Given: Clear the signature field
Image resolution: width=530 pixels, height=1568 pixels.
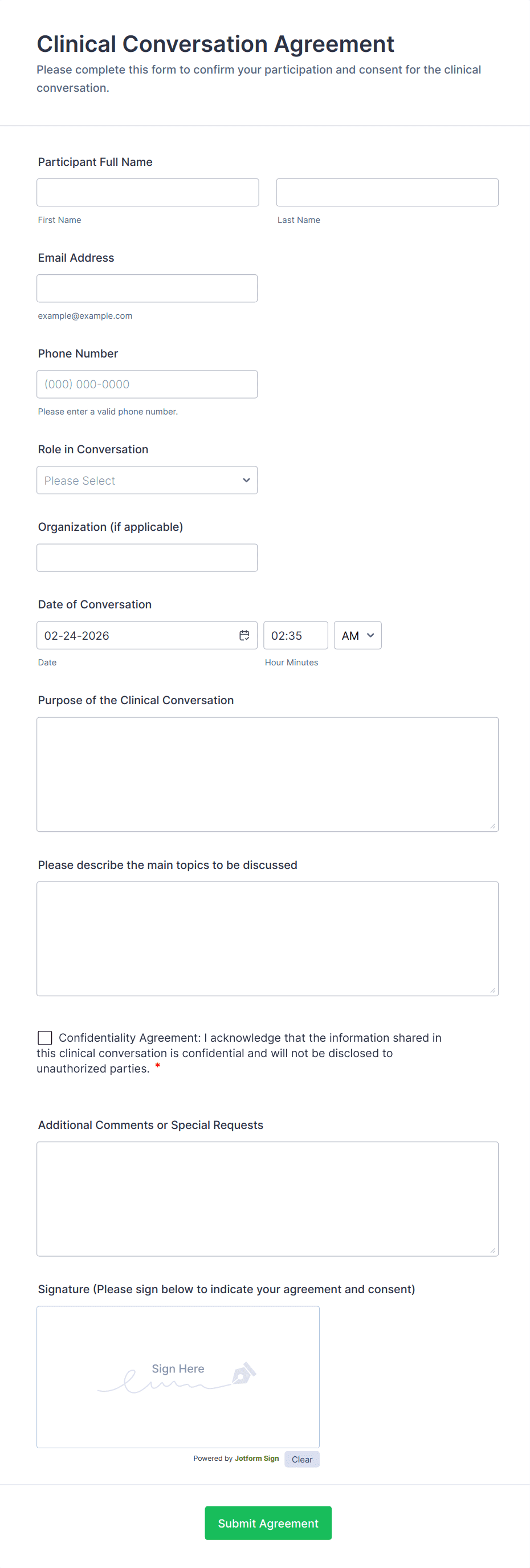Looking at the screenshot, I should click(x=302, y=1459).
